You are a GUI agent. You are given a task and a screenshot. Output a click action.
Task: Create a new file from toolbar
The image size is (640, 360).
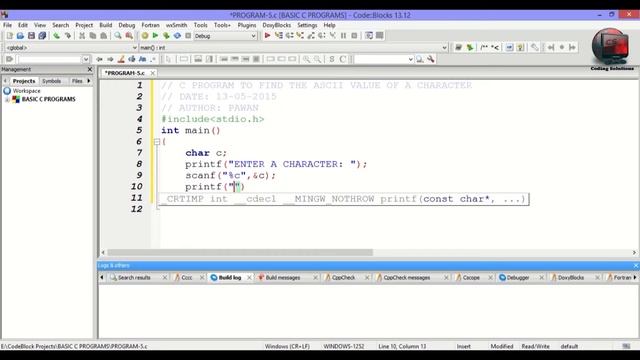(x=9, y=36)
